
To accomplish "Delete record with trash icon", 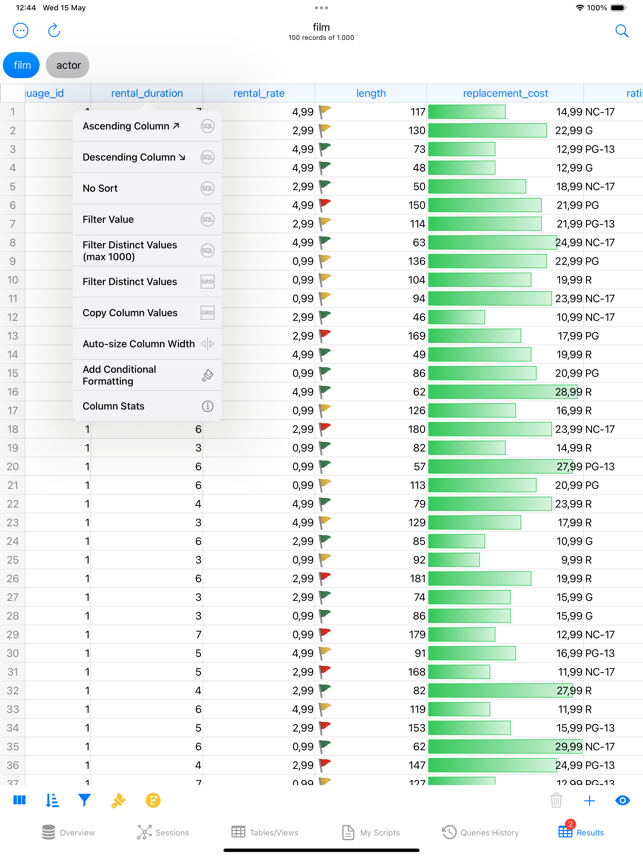I will [556, 800].
